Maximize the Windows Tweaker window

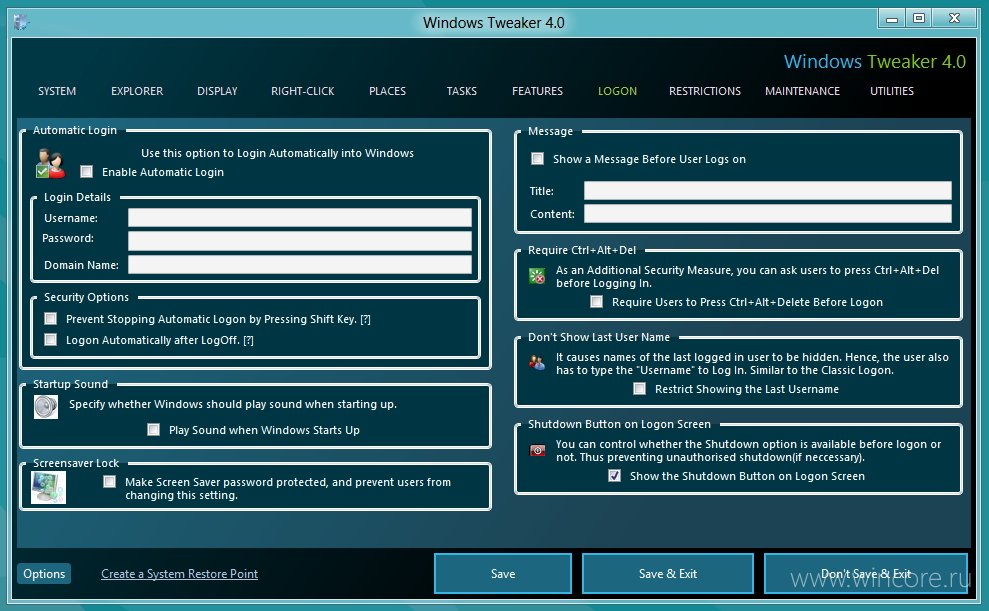919,18
